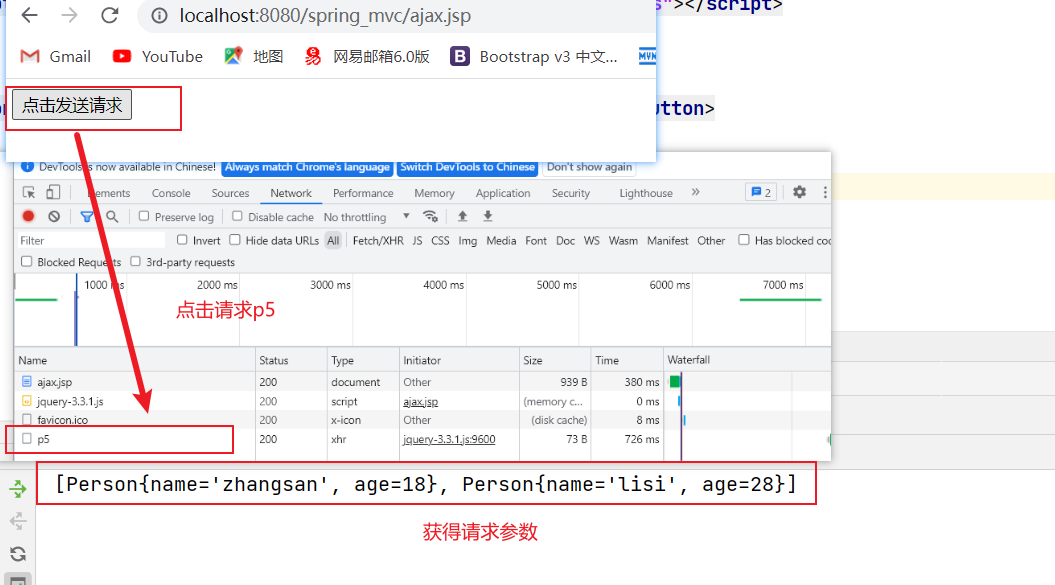Expand more DevTools tabs chevron

pyautogui.click(x=696, y=192)
